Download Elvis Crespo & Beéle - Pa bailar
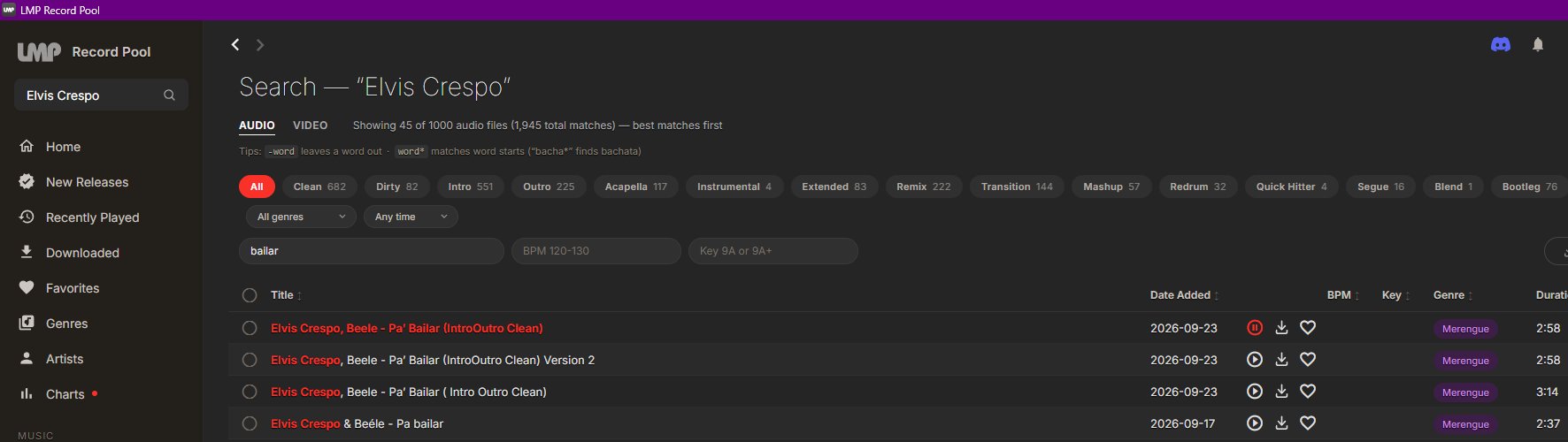Image resolution: width=1568 pixels, height=442 pixels. (x=1281, y=423)
